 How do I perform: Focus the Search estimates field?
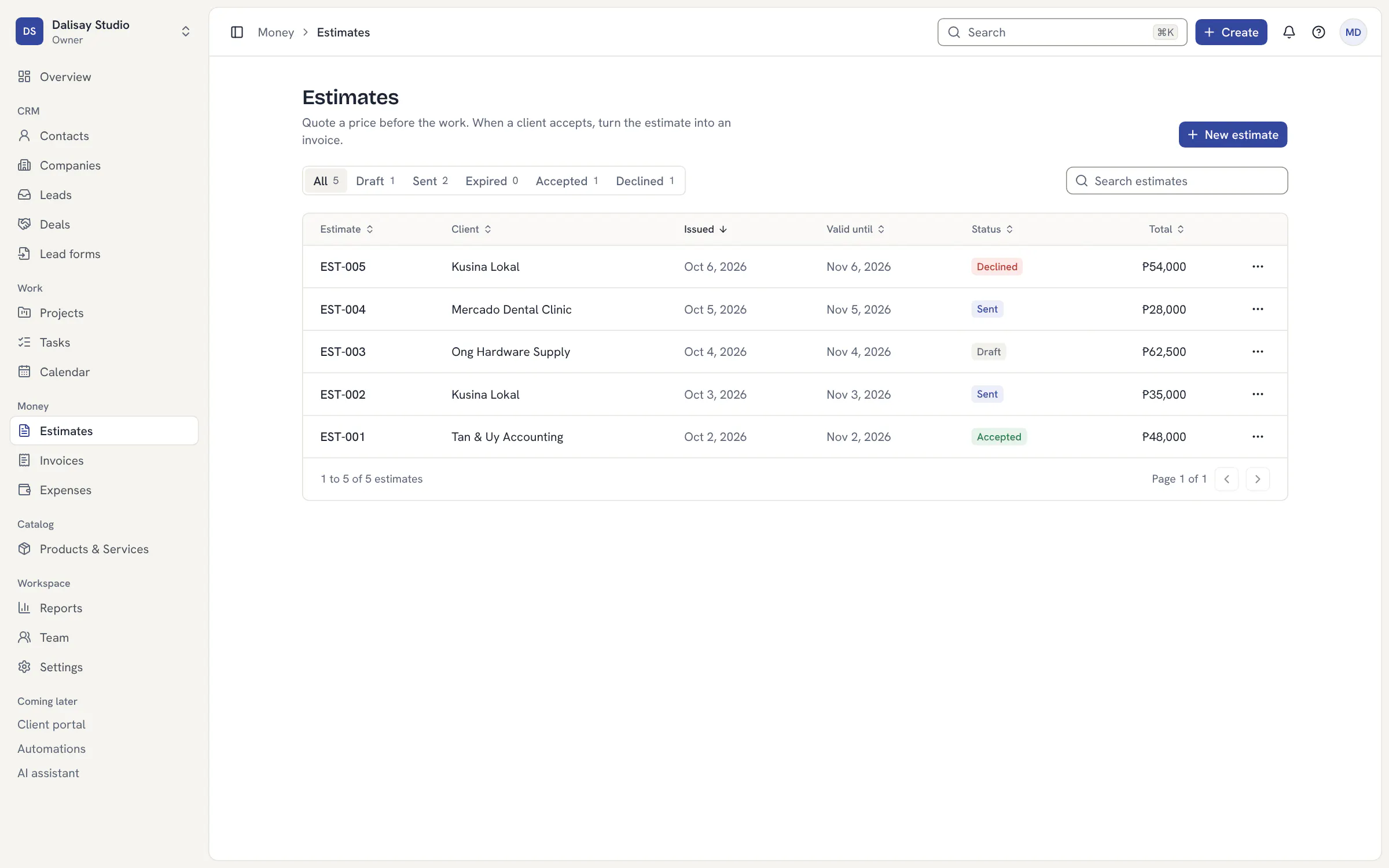click(1177, 181)
